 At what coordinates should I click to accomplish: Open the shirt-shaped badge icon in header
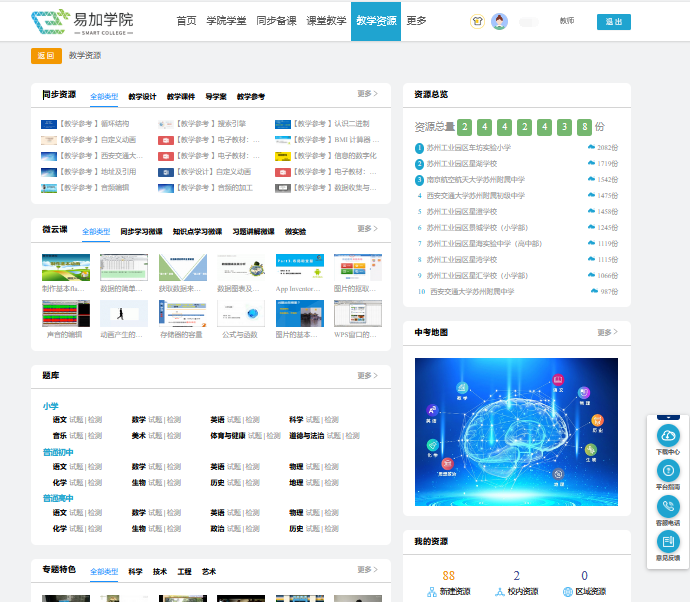coord(477,21)
